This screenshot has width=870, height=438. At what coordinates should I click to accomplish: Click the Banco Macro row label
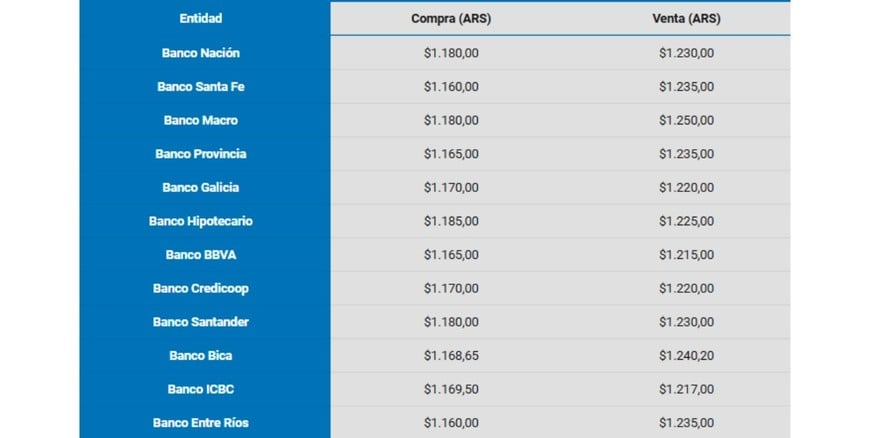click(x=201, y=120)
